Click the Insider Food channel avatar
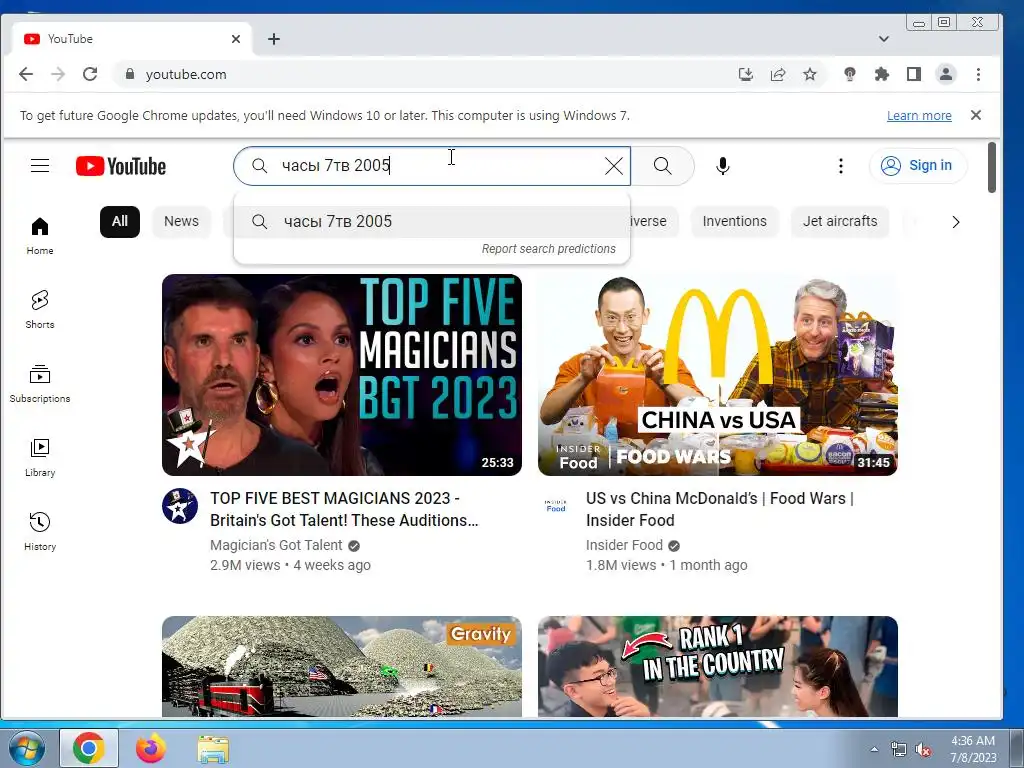This screenshot has height=768, width=1024. [556, 506]
